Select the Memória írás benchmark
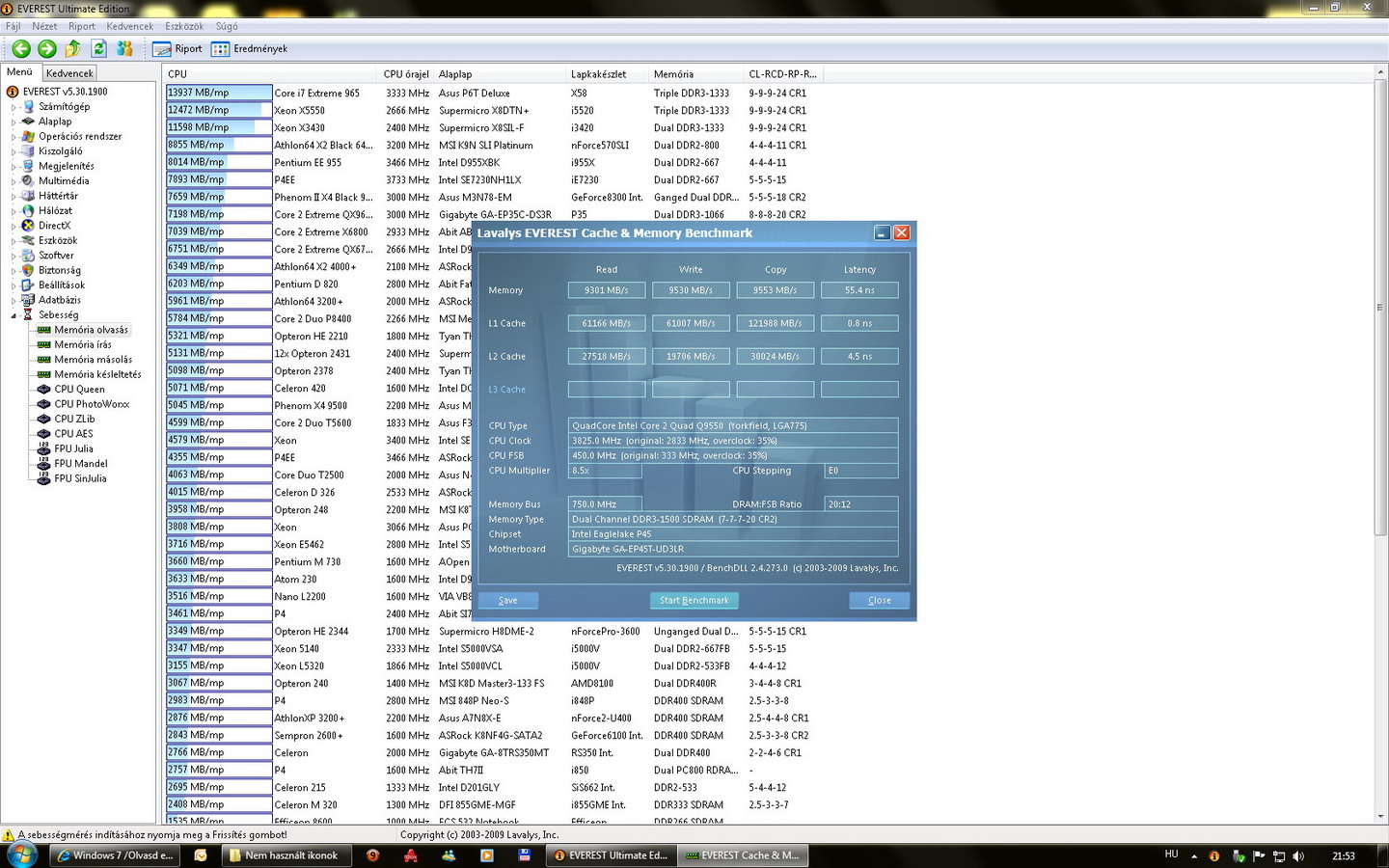Screen dimensions: 1389x868 83,344
